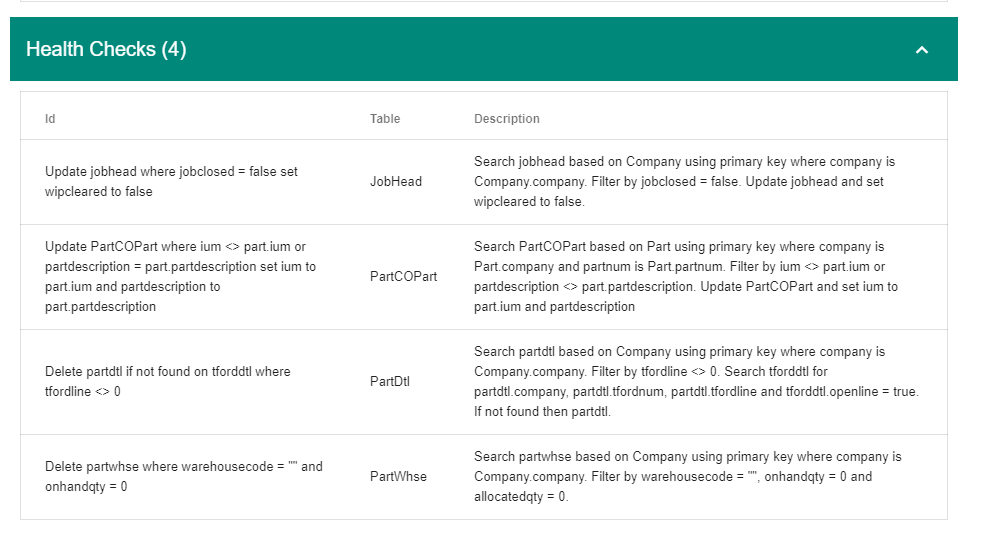Sort by the Id column header
985x540 pixels.
pos(50,119)
